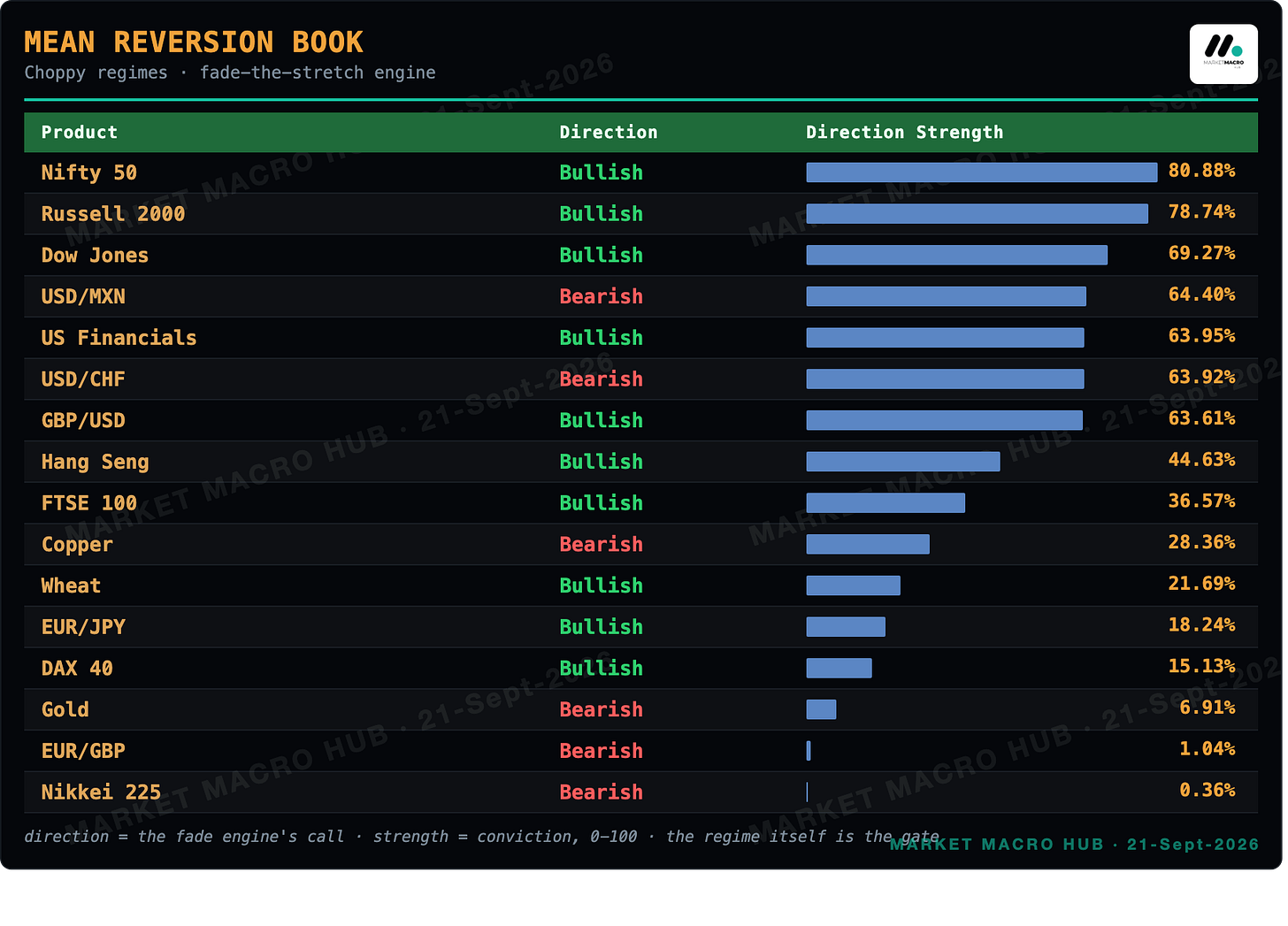Click the footer note about direction

click(x=482, y=837)
